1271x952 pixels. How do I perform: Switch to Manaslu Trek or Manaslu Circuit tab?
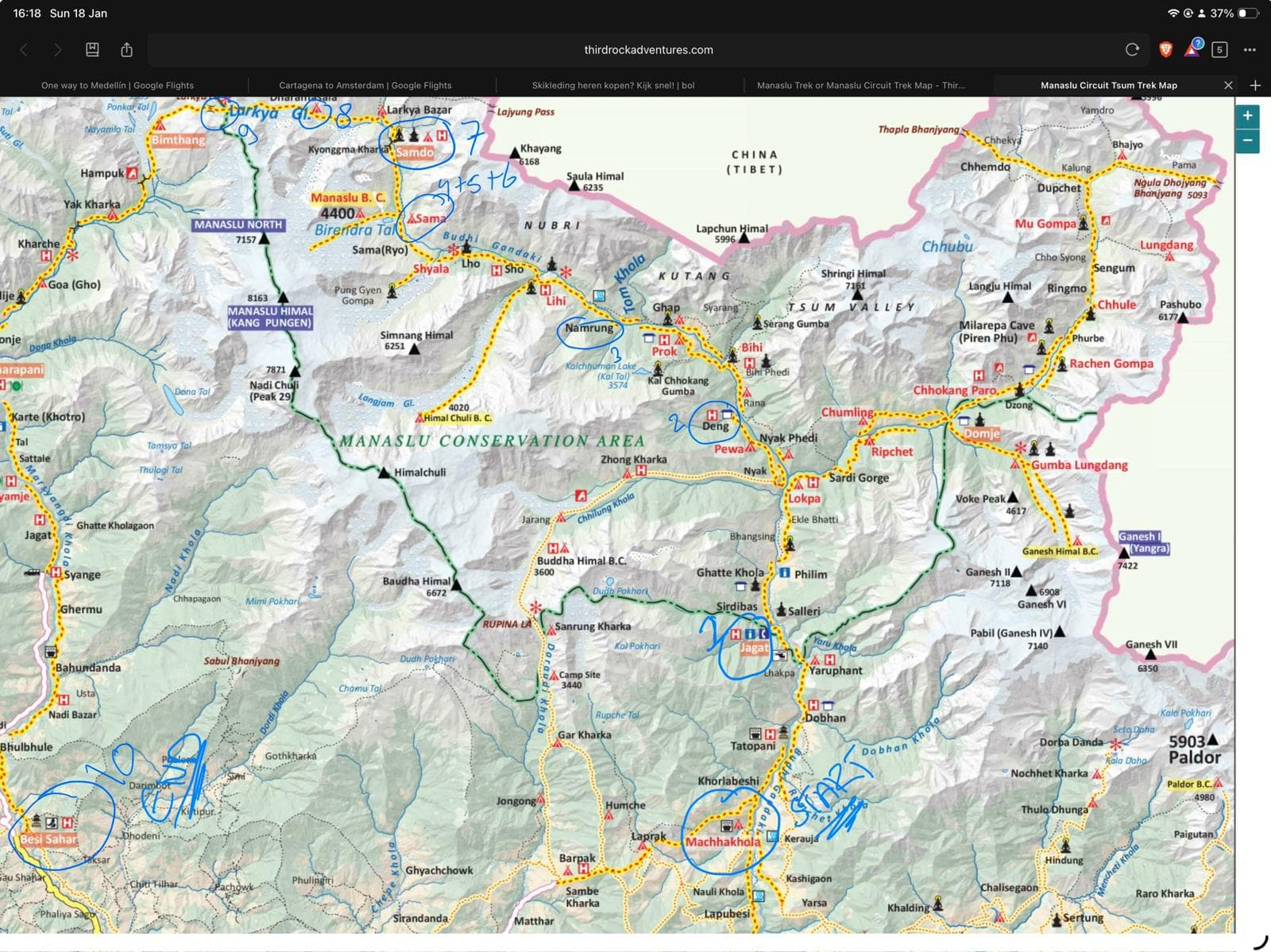861,85
